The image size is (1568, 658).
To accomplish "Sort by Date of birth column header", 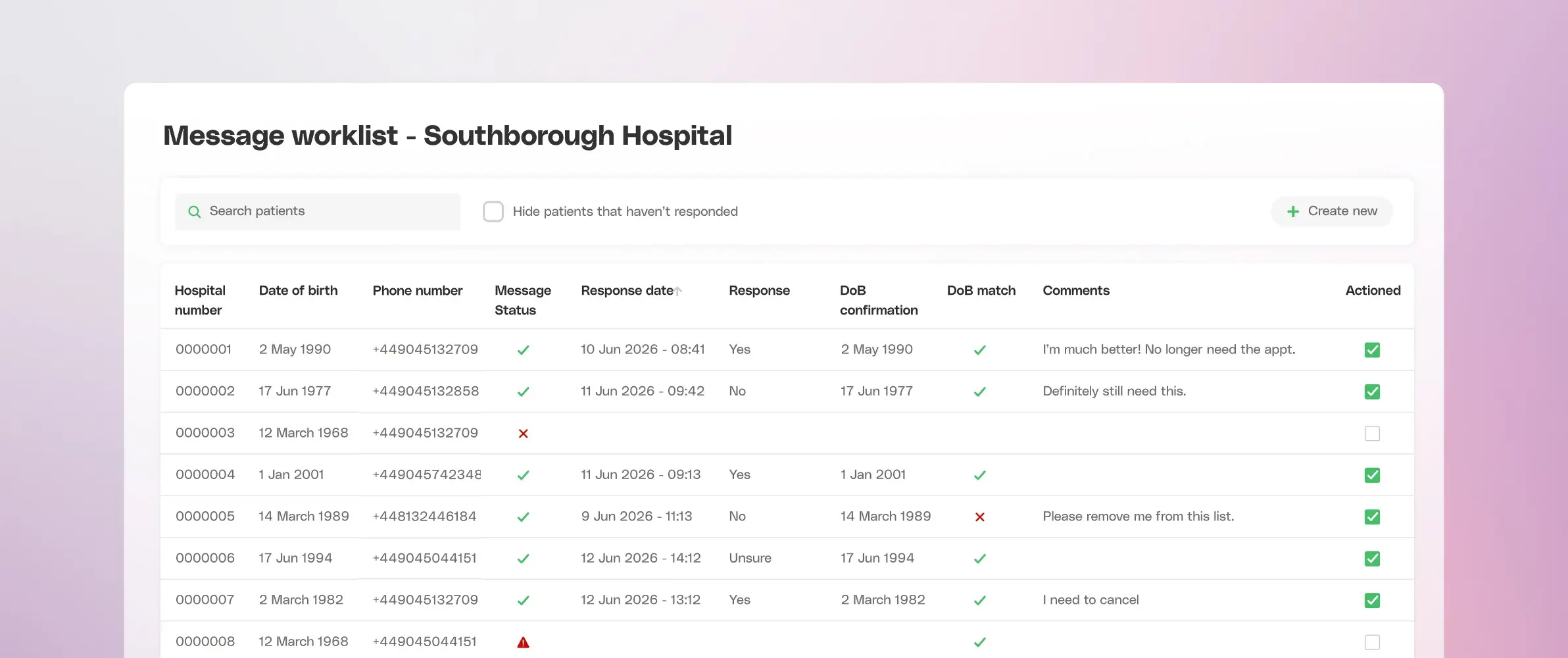I will (x=298, y=290).
